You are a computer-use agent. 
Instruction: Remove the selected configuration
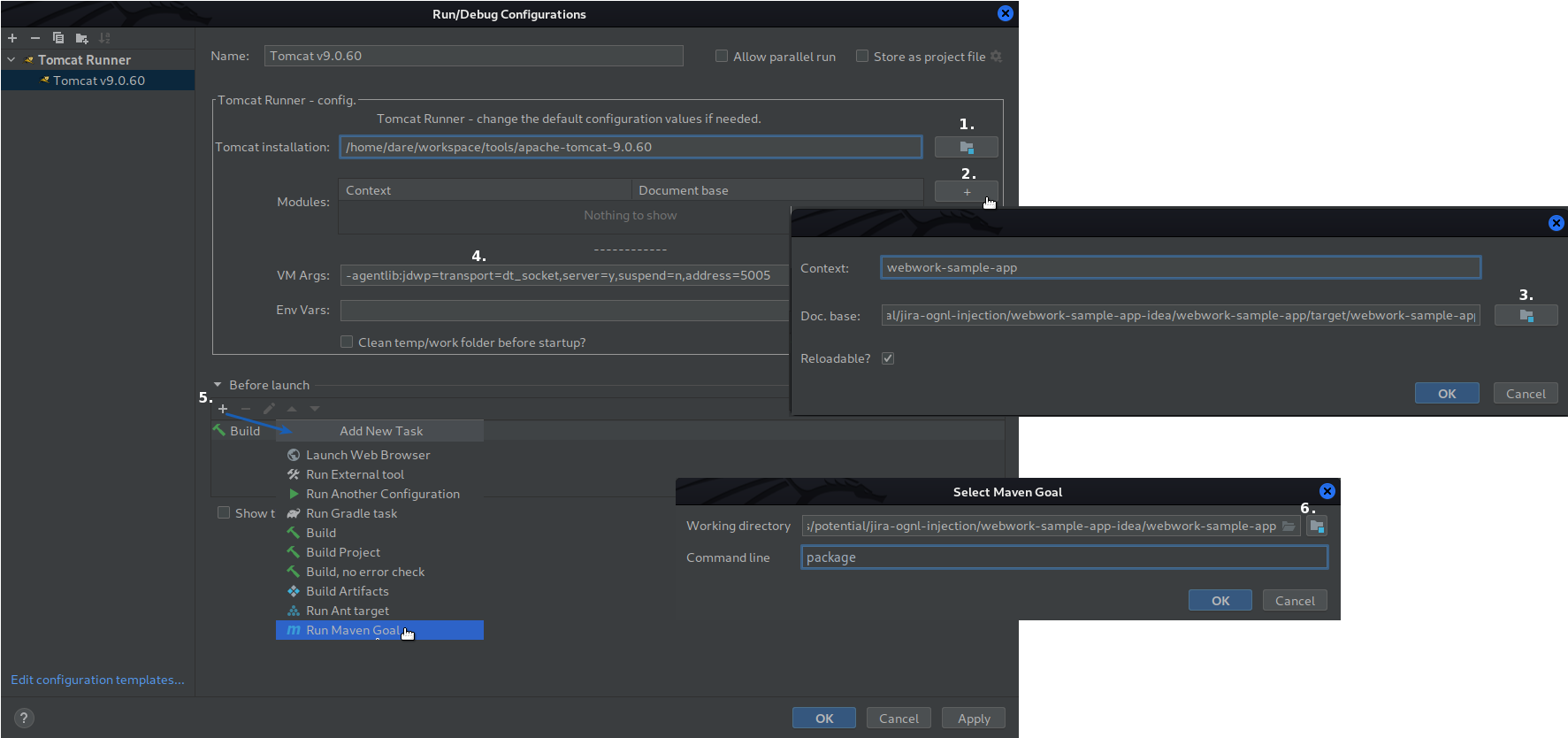pos(35,38)
